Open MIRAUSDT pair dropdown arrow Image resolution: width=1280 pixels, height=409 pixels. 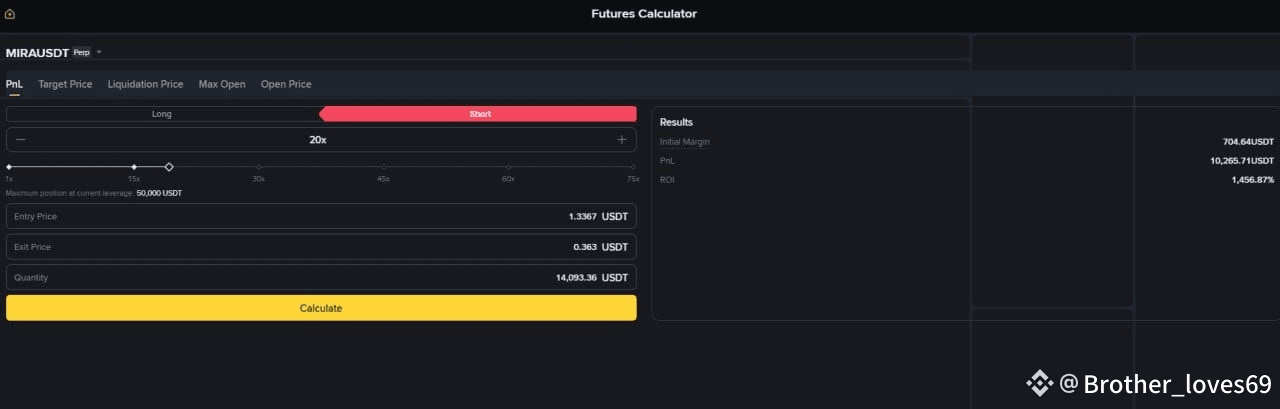[99, 52]
